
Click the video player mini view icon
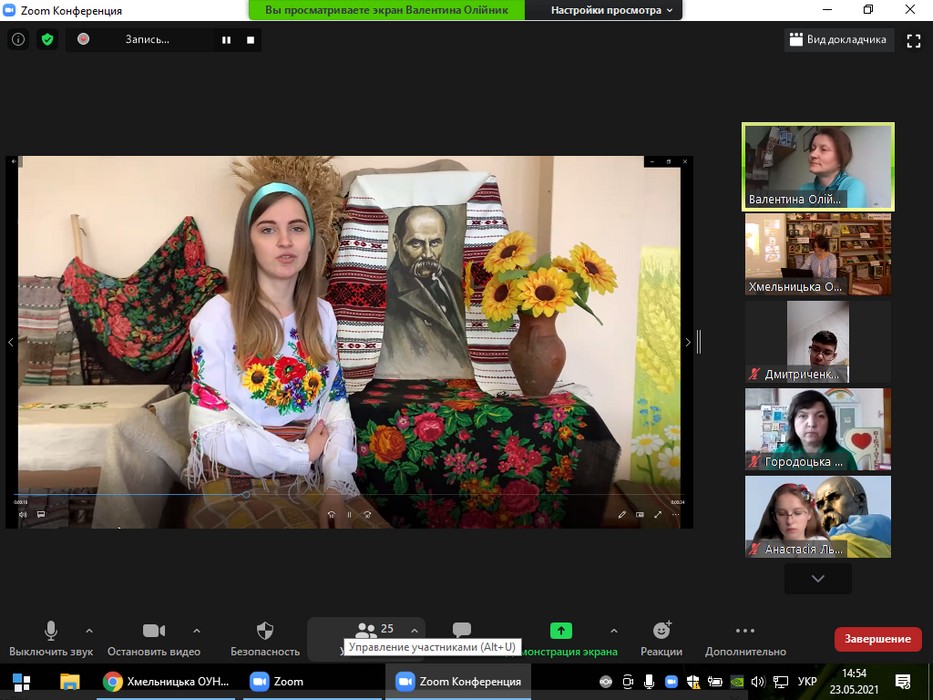tap(640, 515)
